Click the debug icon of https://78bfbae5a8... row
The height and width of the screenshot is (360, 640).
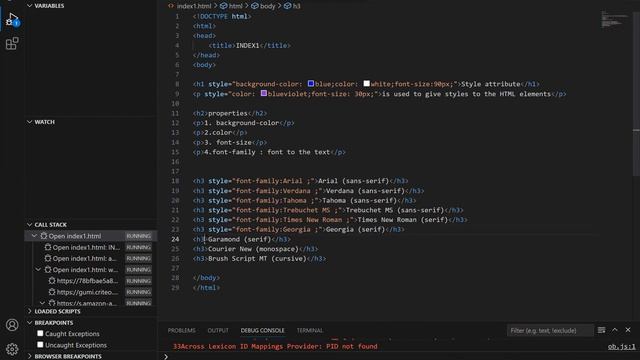[52, 281]
